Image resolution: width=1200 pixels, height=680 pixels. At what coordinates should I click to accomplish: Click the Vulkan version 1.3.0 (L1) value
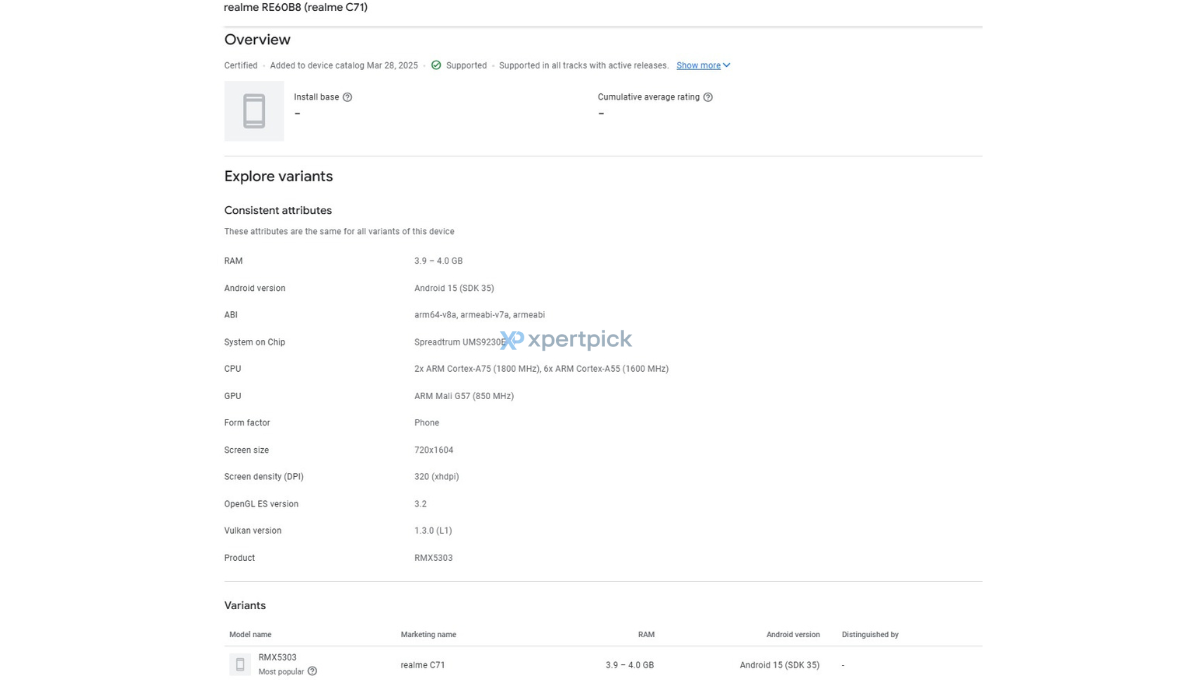[x=433, y=531]
